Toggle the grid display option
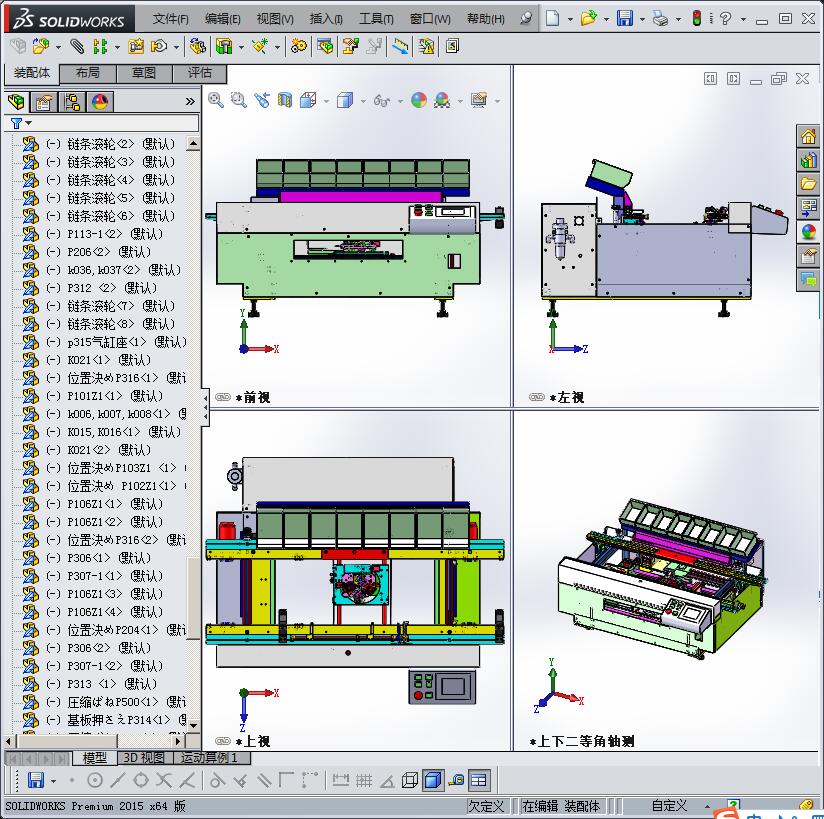Viewport: 824px width, 819px height. pyautogui.click(x=364, y=780)
